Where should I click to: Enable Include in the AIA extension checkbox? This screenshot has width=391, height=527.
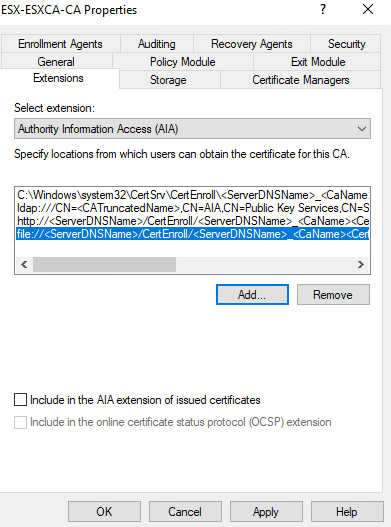click(x=21, y=400)
